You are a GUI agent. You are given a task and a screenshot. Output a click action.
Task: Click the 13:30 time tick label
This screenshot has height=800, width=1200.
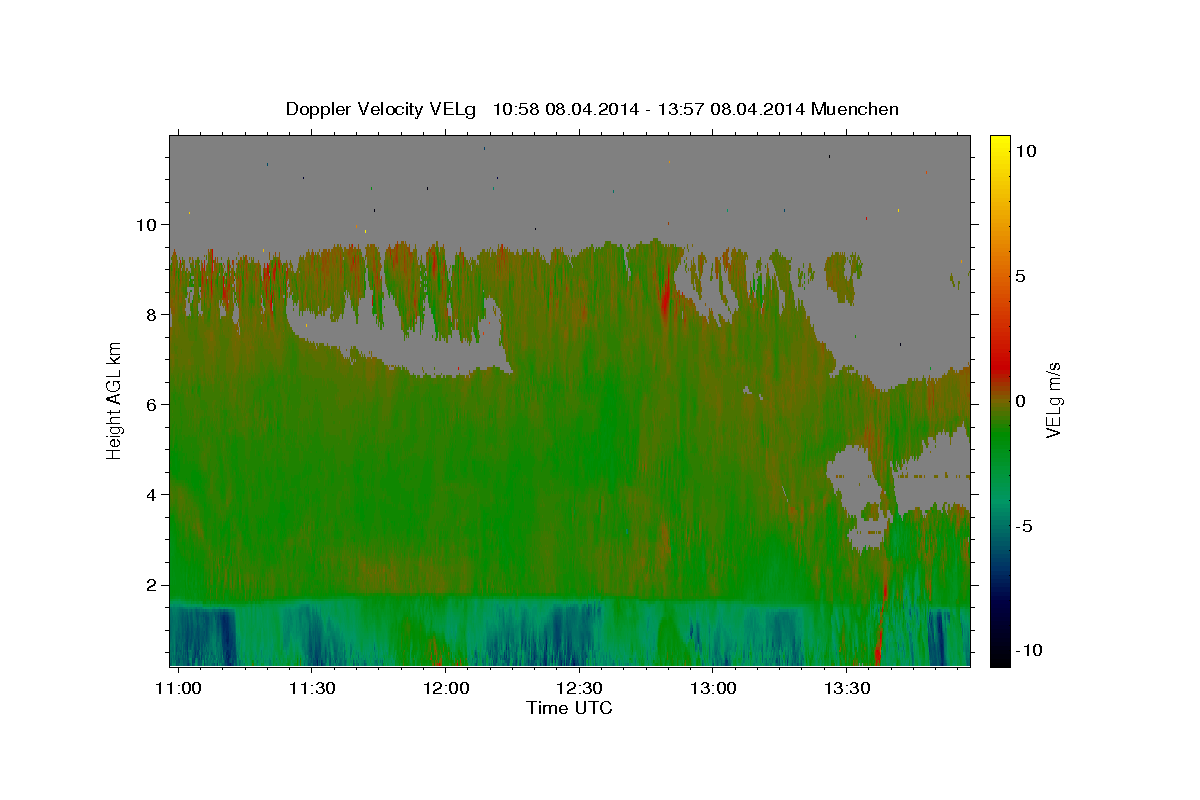click(846, 688)
